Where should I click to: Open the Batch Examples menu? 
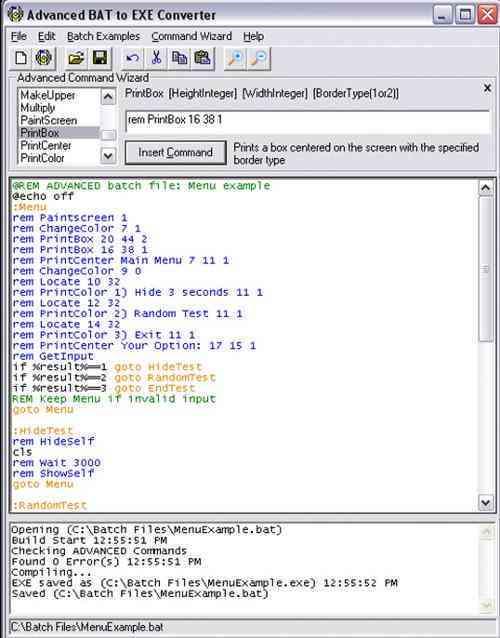pos(103,37)
